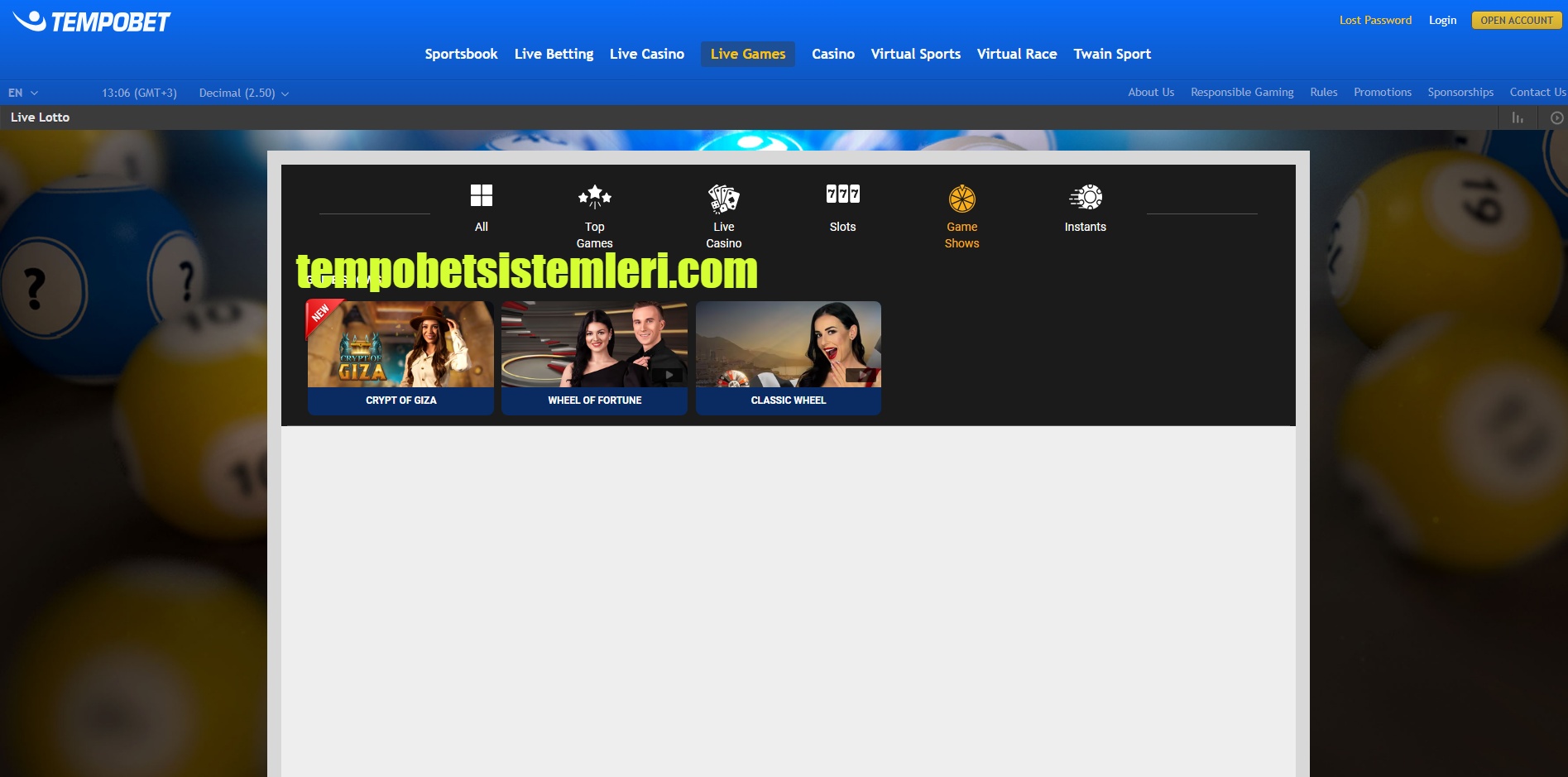1568x777 pixels.
Task: Expand the EN language dropdown
Action: coord(23,93)
